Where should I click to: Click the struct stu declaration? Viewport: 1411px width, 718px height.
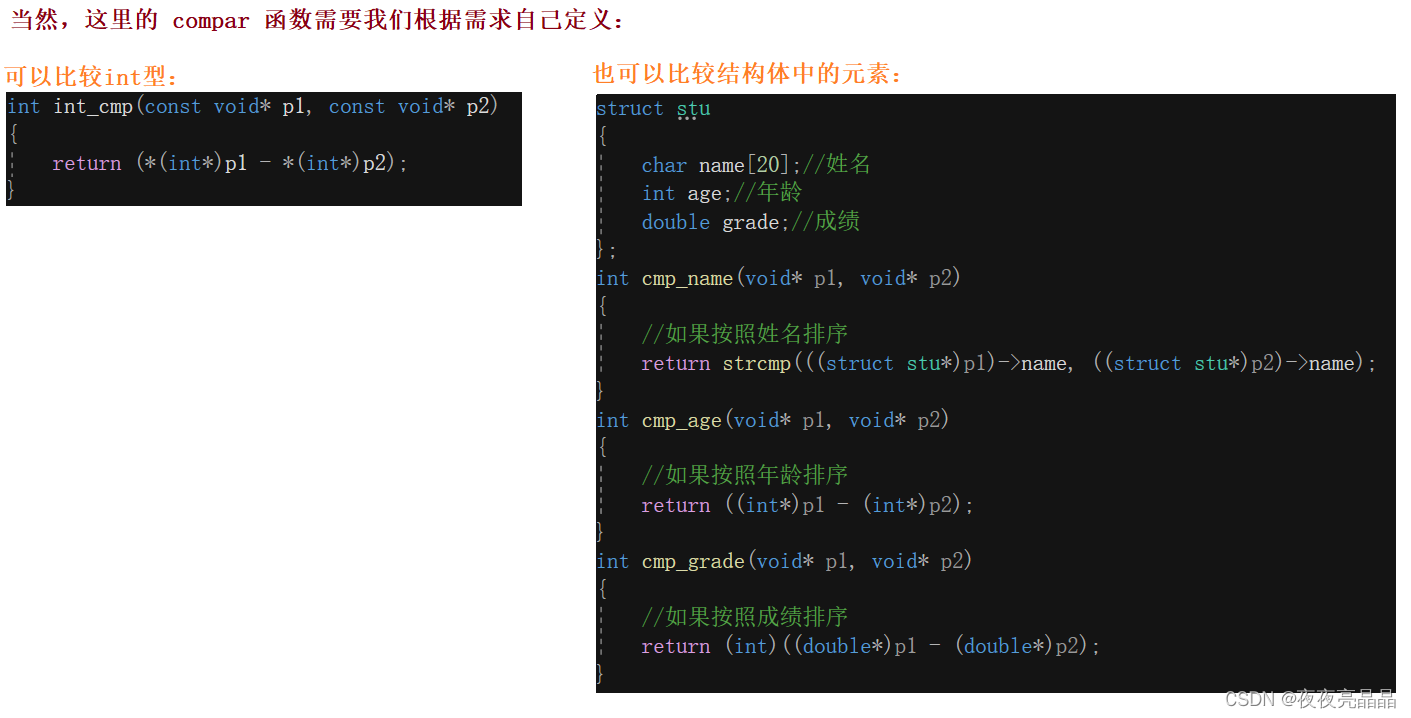click(x=655, y=108)
